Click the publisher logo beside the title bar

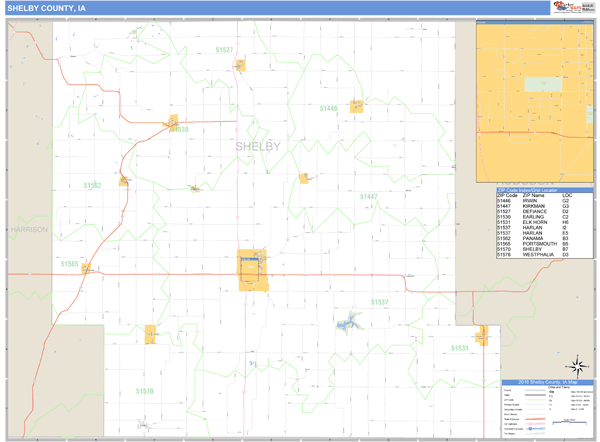(x=574, y=7)
